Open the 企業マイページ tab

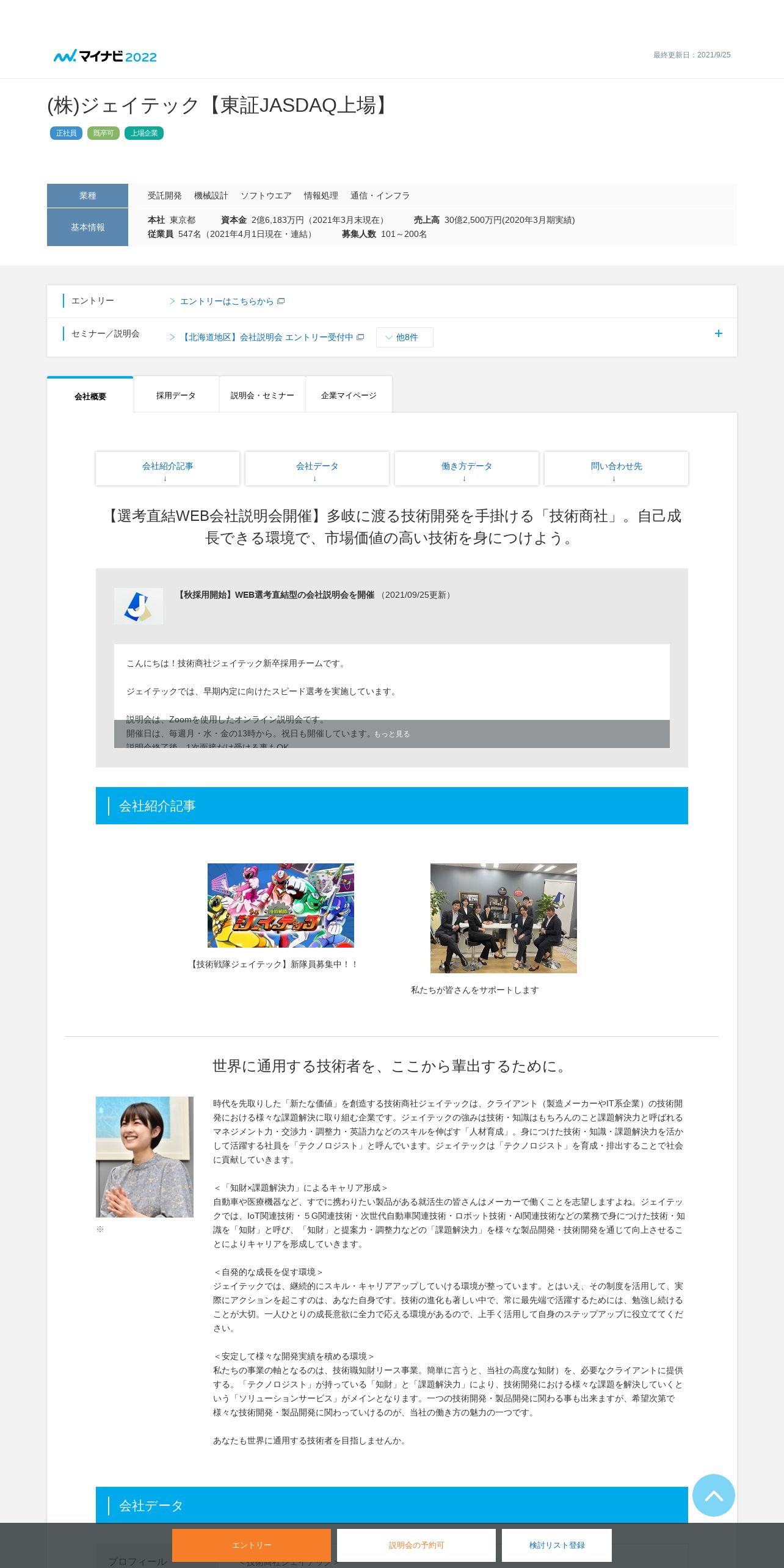pos(349,395)
